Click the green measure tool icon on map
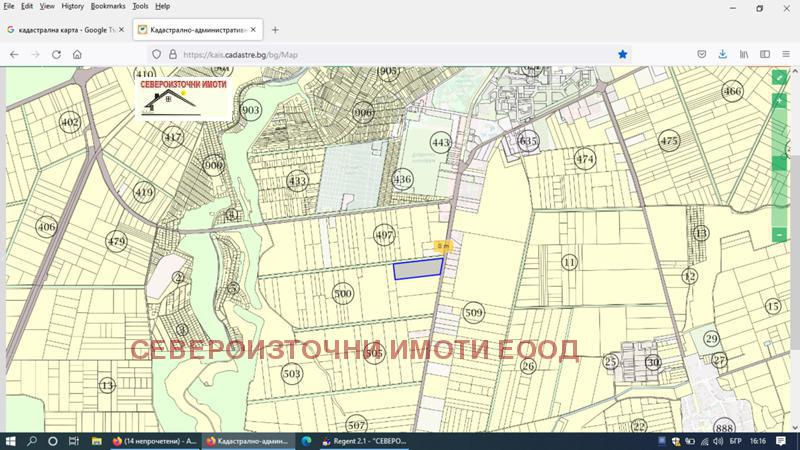 780,77
